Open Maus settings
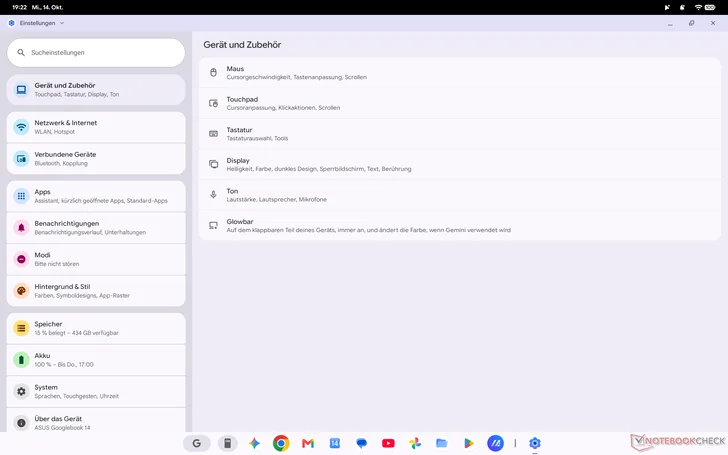The height and width of the screenshot is (455, 728). 460,72
